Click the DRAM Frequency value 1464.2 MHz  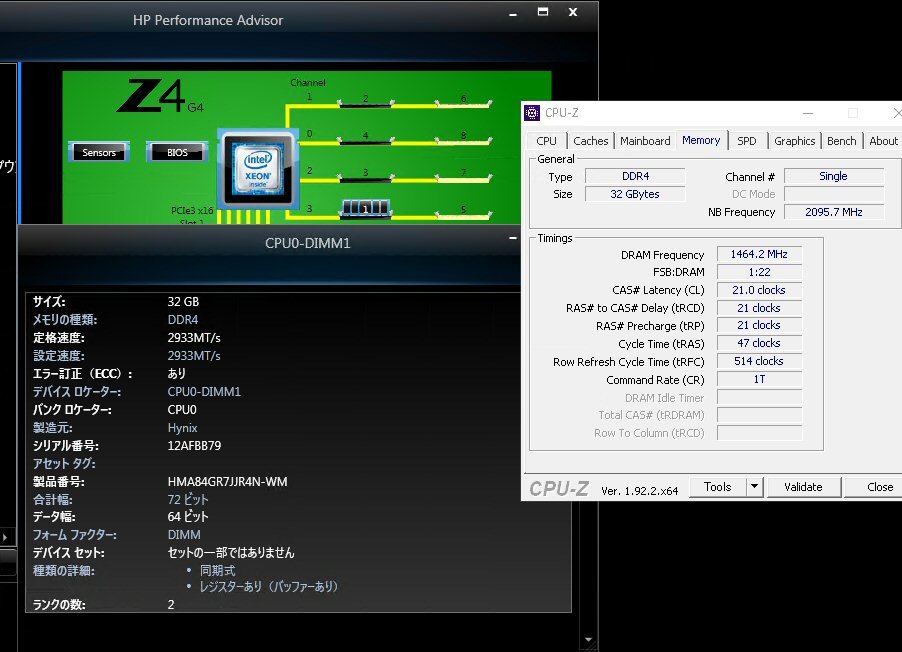coord(759,254)
